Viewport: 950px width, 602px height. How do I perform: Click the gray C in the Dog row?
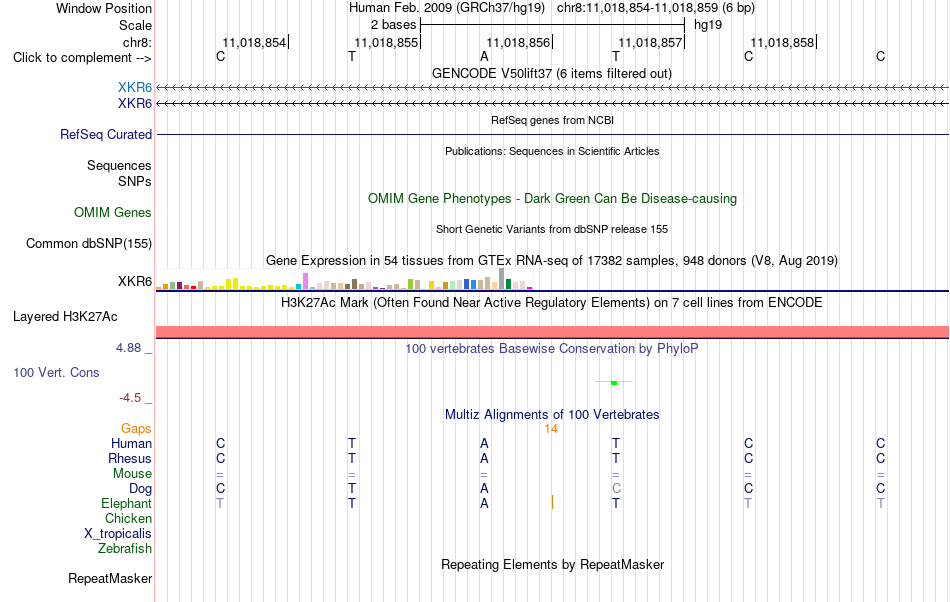(x=616, y=489)
